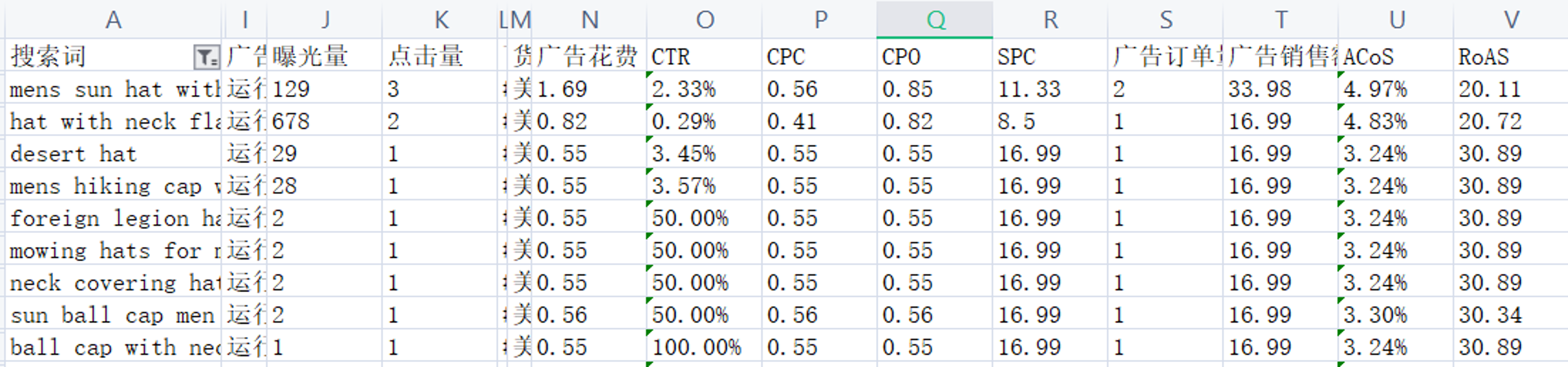Select the RoAS cell showing 20.72
This screenshot has width=1568, height=367.
click(x=1509, y=122)
